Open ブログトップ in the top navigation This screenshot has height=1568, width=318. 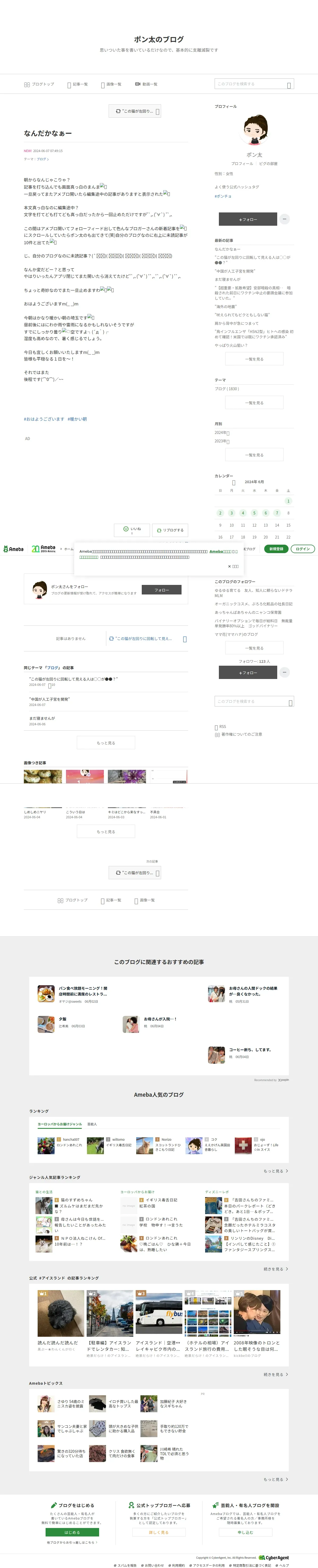click(39, 85)
